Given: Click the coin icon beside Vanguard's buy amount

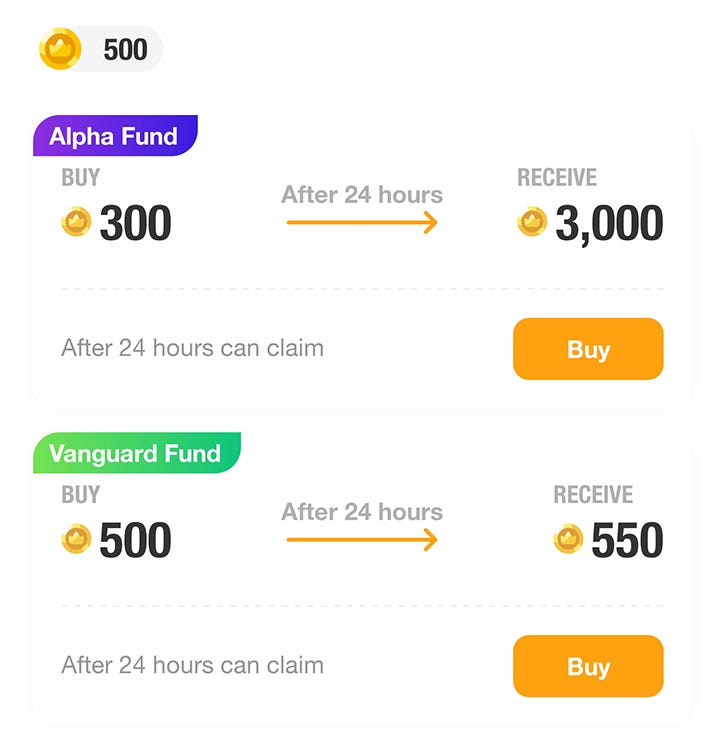Looking at the screenshot, I should tap(76, 540).
